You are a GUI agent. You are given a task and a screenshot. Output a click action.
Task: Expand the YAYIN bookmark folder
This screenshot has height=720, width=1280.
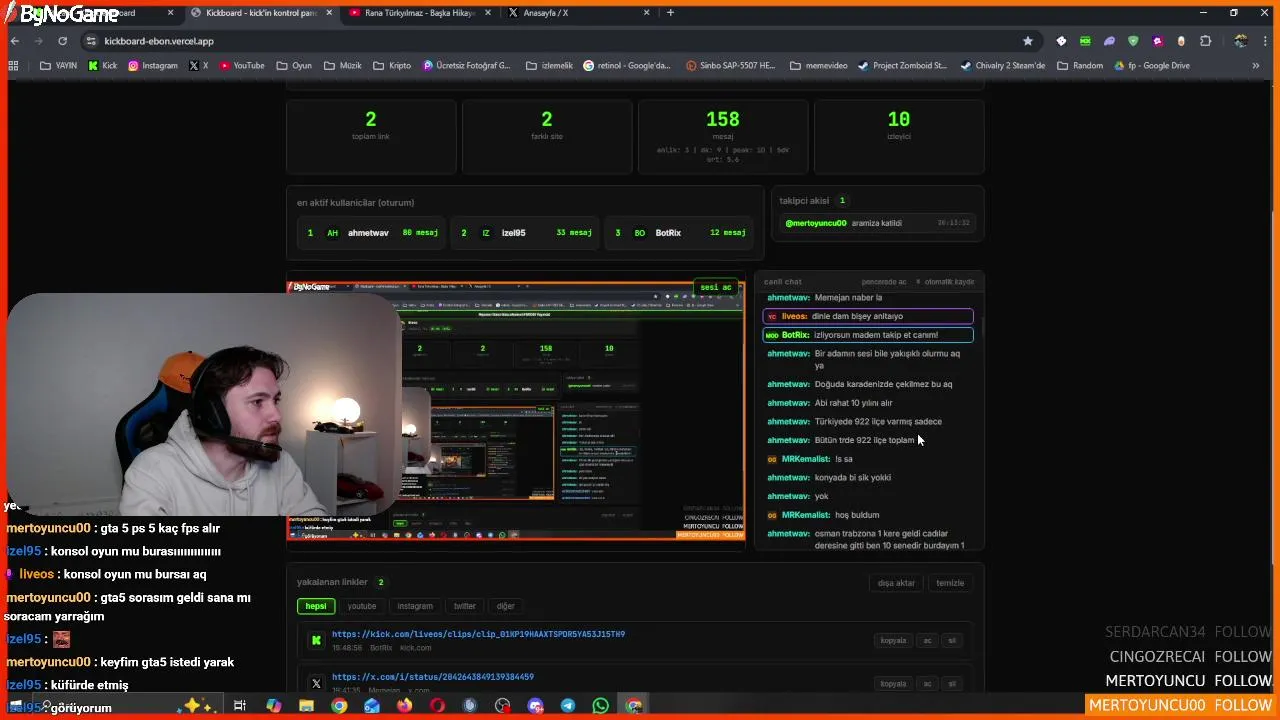(x=58, y=66)
